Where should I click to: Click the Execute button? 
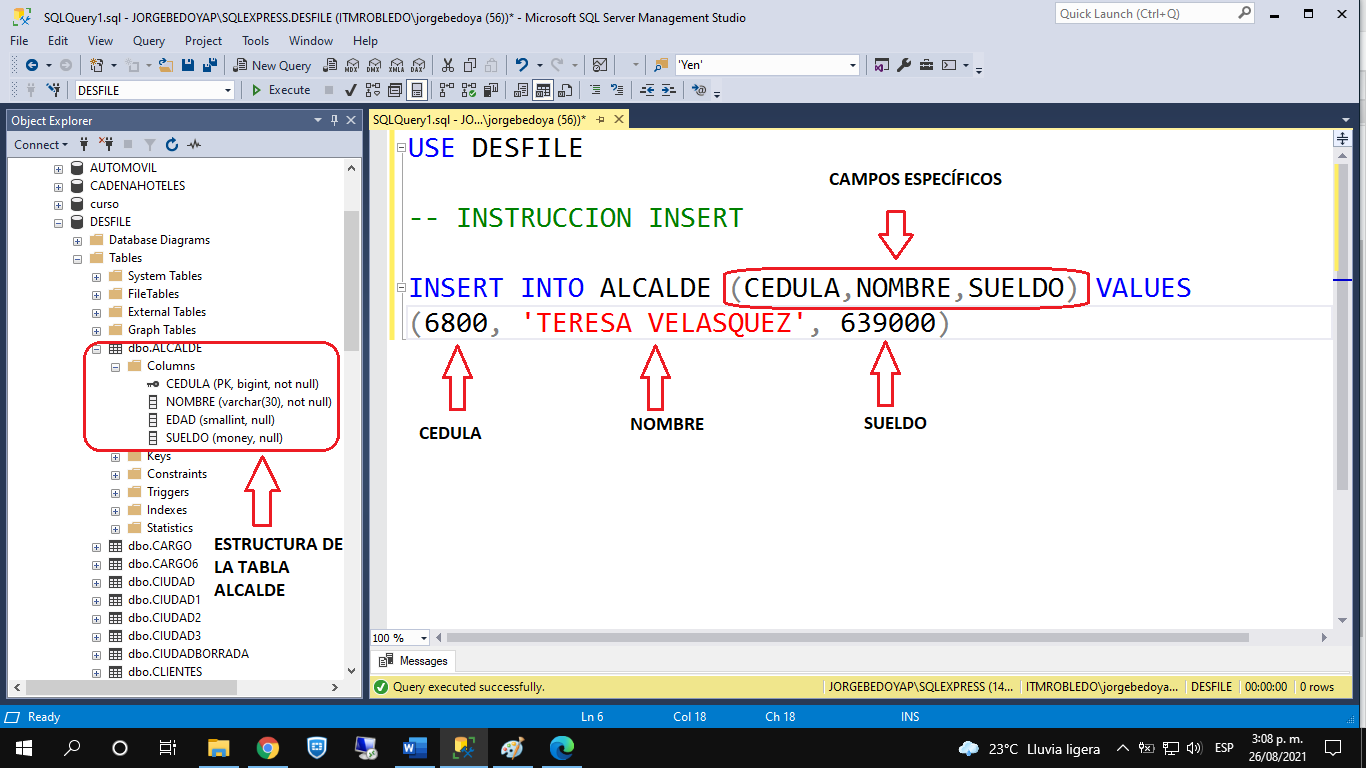(281, 90)
